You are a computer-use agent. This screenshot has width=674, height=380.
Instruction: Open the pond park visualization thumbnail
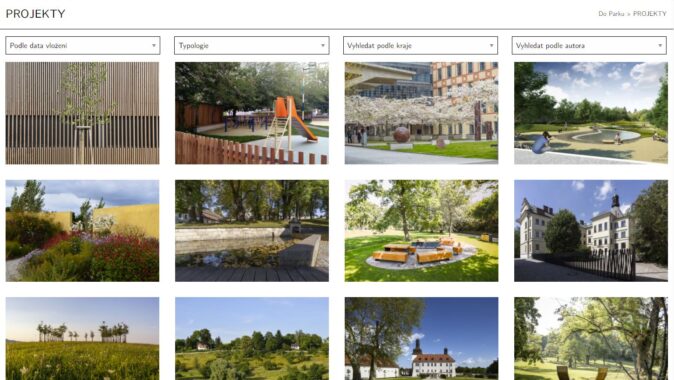[591, 113]
